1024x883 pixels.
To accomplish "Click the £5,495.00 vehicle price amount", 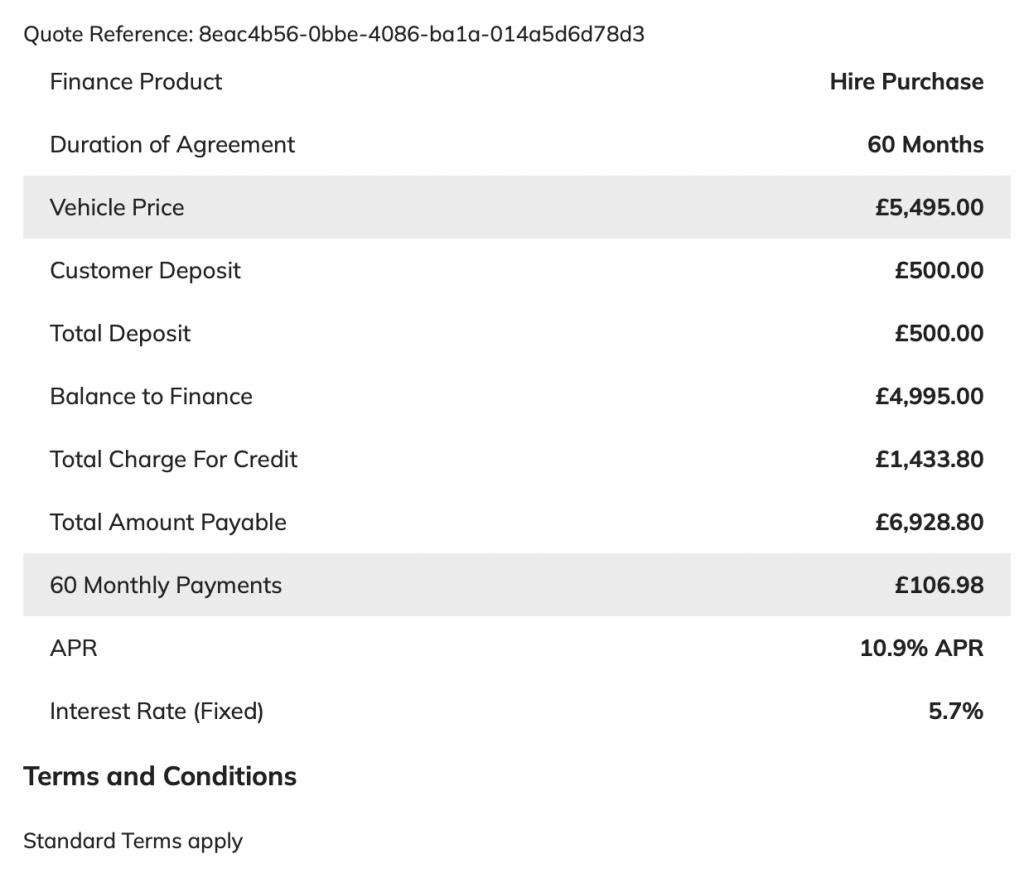I will coord(929,208).
